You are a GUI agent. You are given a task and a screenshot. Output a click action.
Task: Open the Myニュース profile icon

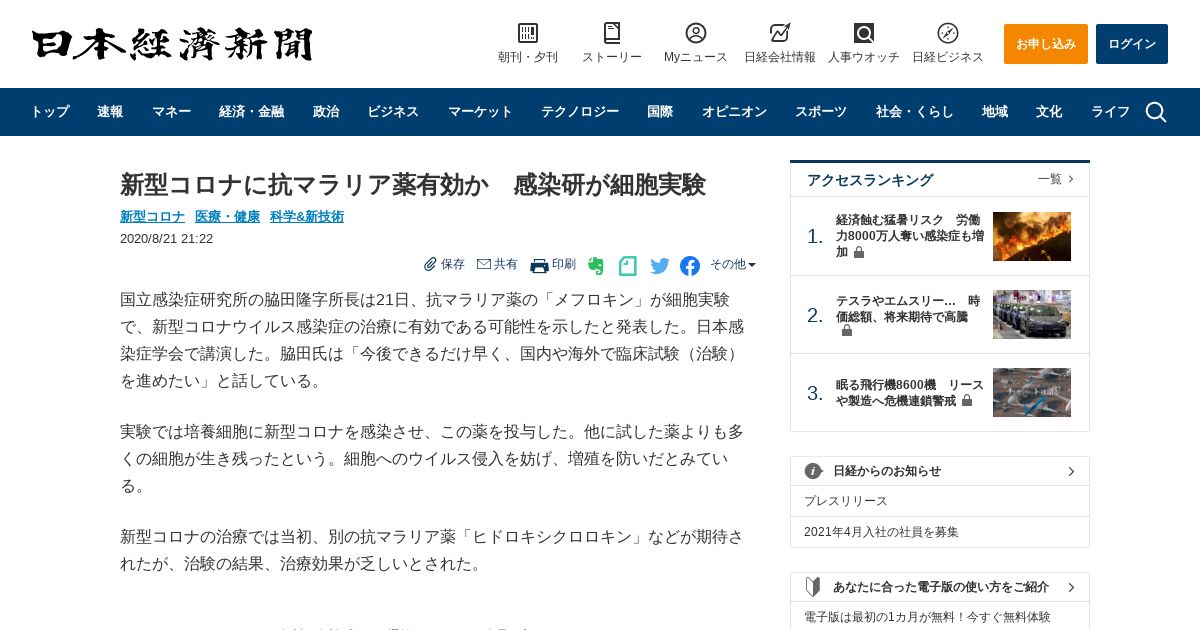[696, 33]
